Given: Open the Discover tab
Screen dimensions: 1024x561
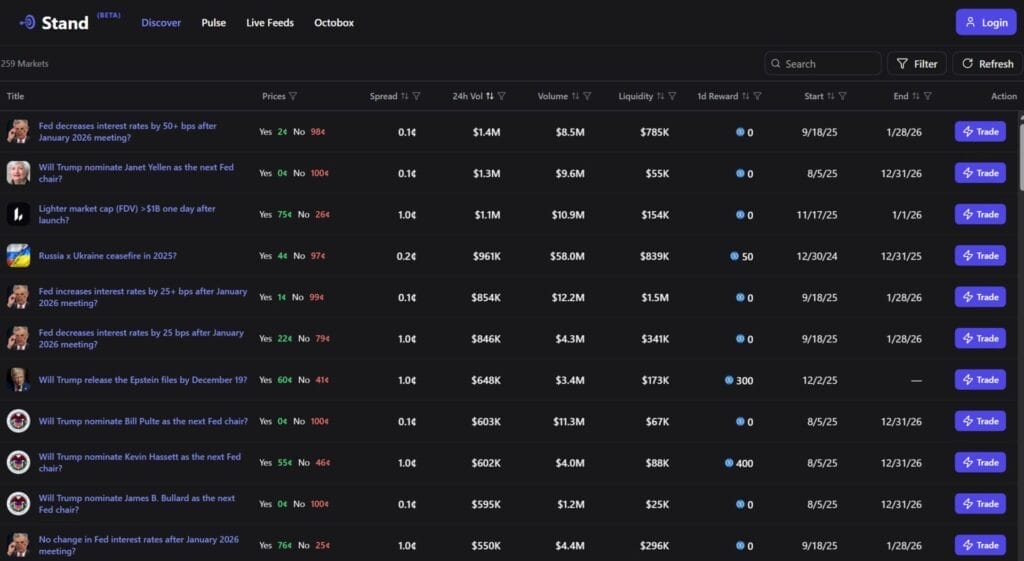Looking at the screenshot, I should coord(161,23).
